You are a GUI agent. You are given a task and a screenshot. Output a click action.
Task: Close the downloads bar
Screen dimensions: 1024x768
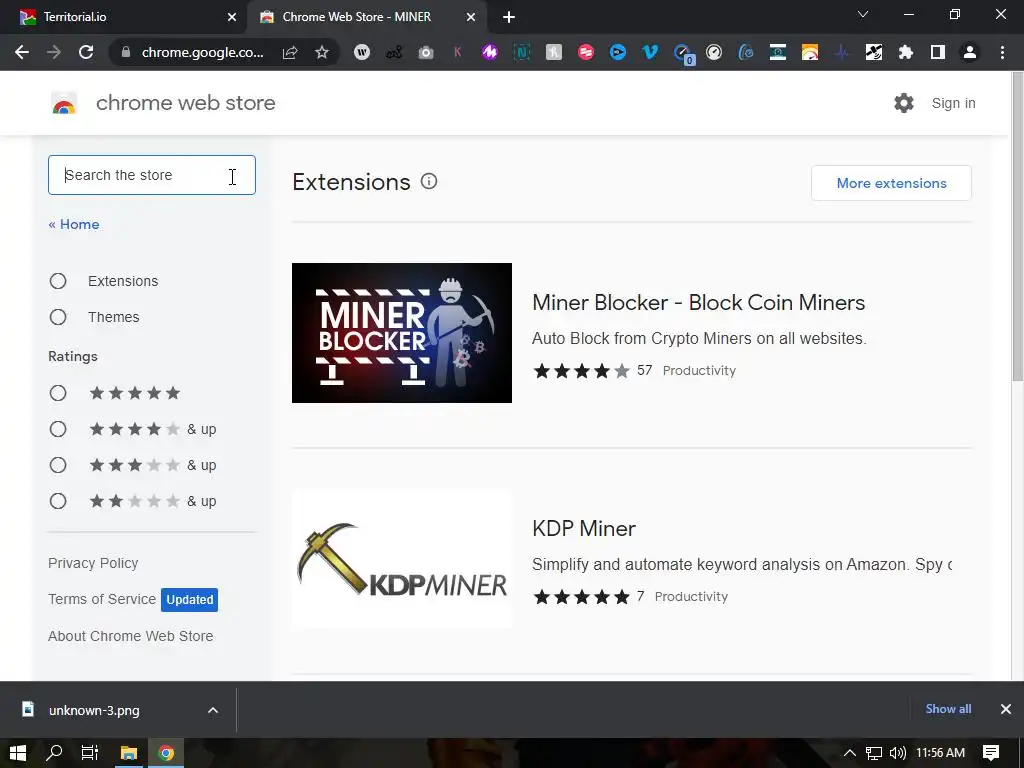pos(1006,709)
